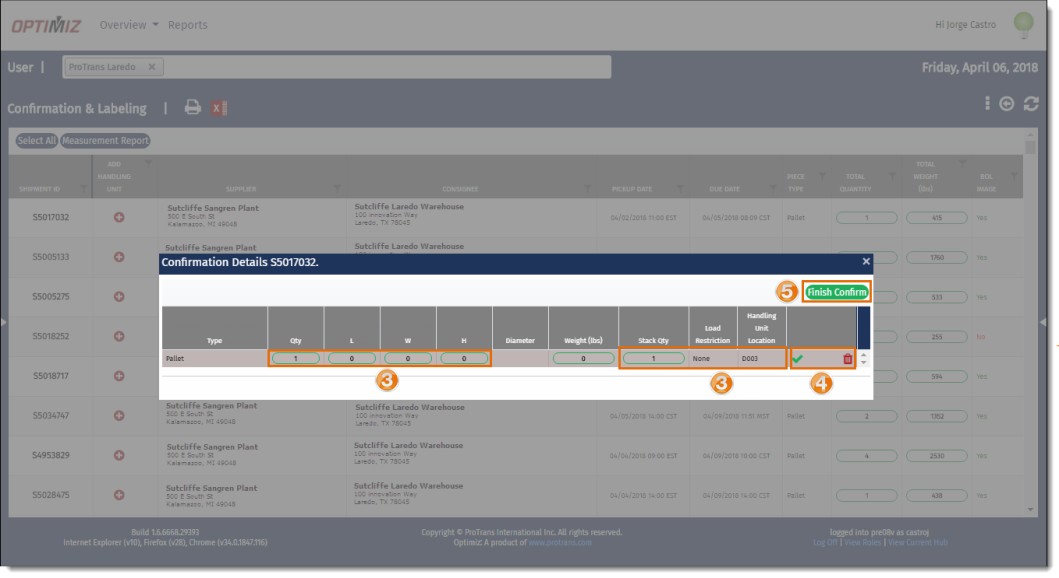Click the Finish Confirm button
This screenshot has width=1059, height=578.
[x=837, y=292]
